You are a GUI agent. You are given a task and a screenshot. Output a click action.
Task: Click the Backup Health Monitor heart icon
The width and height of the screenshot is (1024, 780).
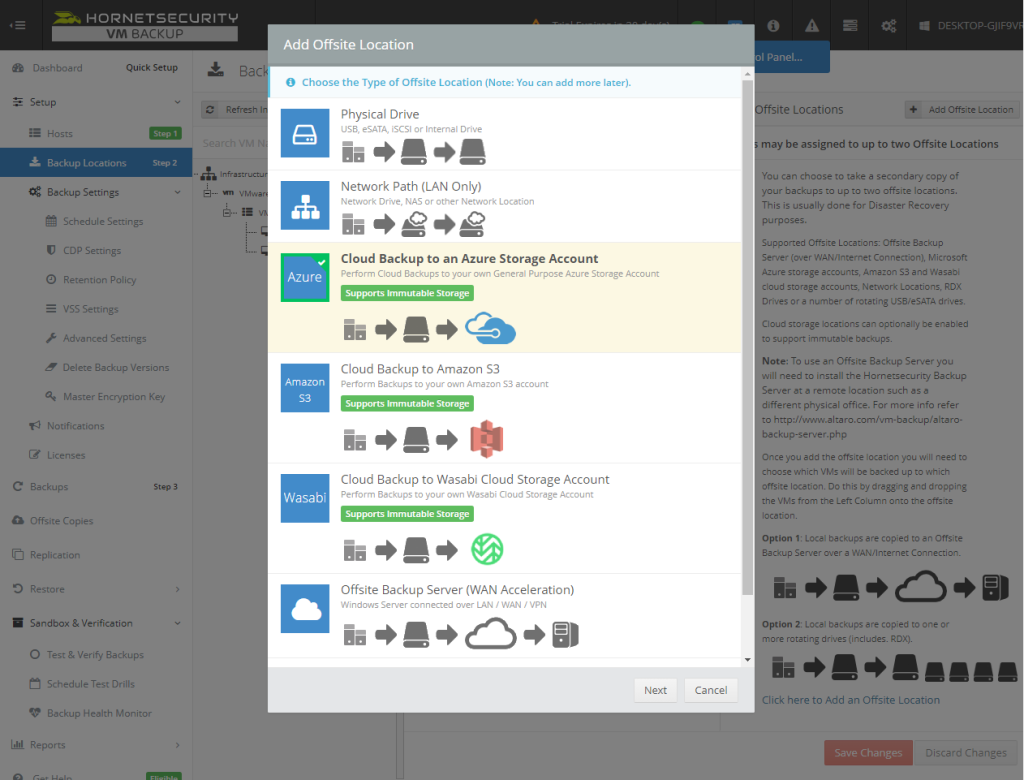click(35, 713)
